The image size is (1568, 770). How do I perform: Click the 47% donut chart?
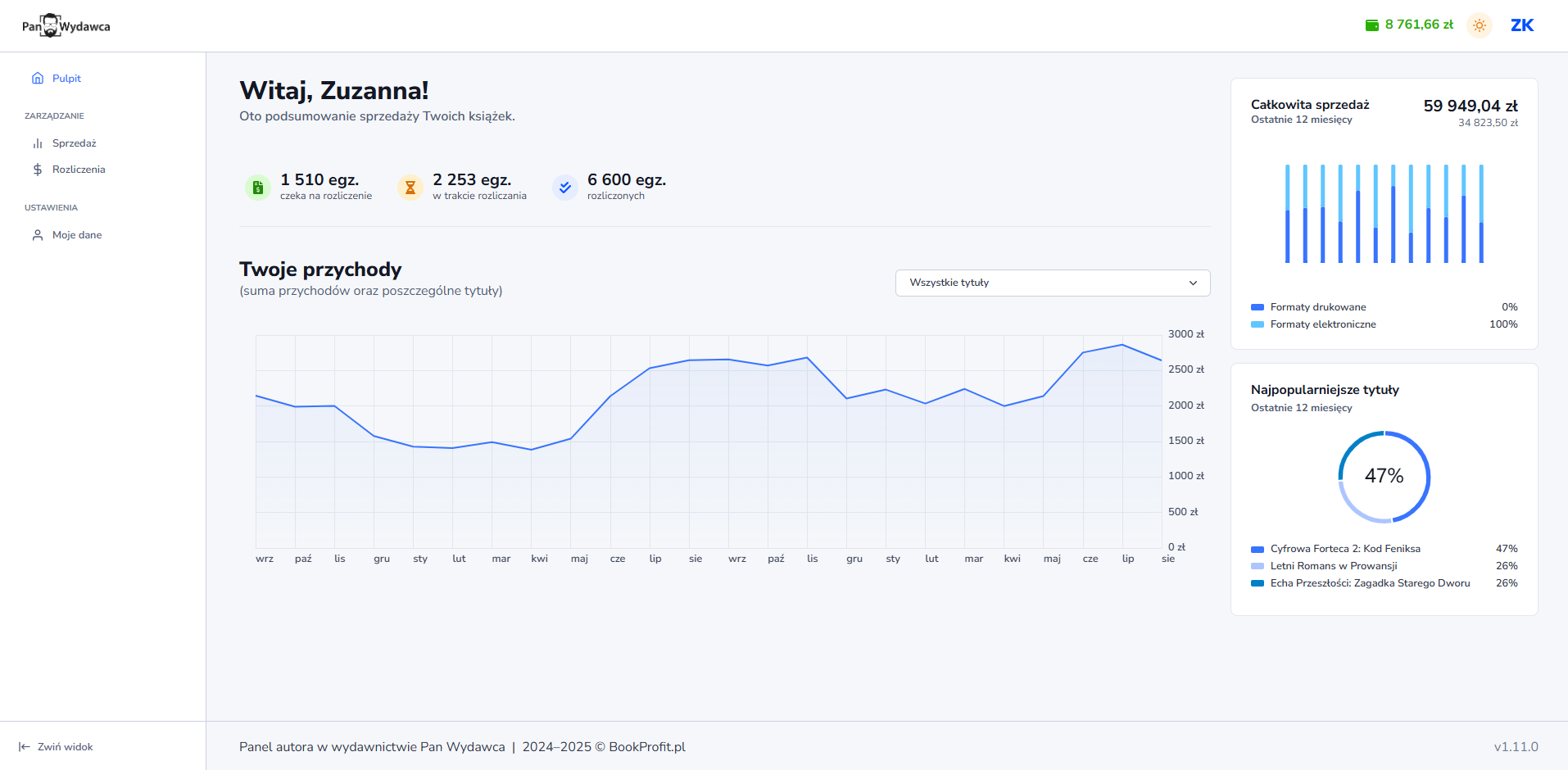[1384, 477]
